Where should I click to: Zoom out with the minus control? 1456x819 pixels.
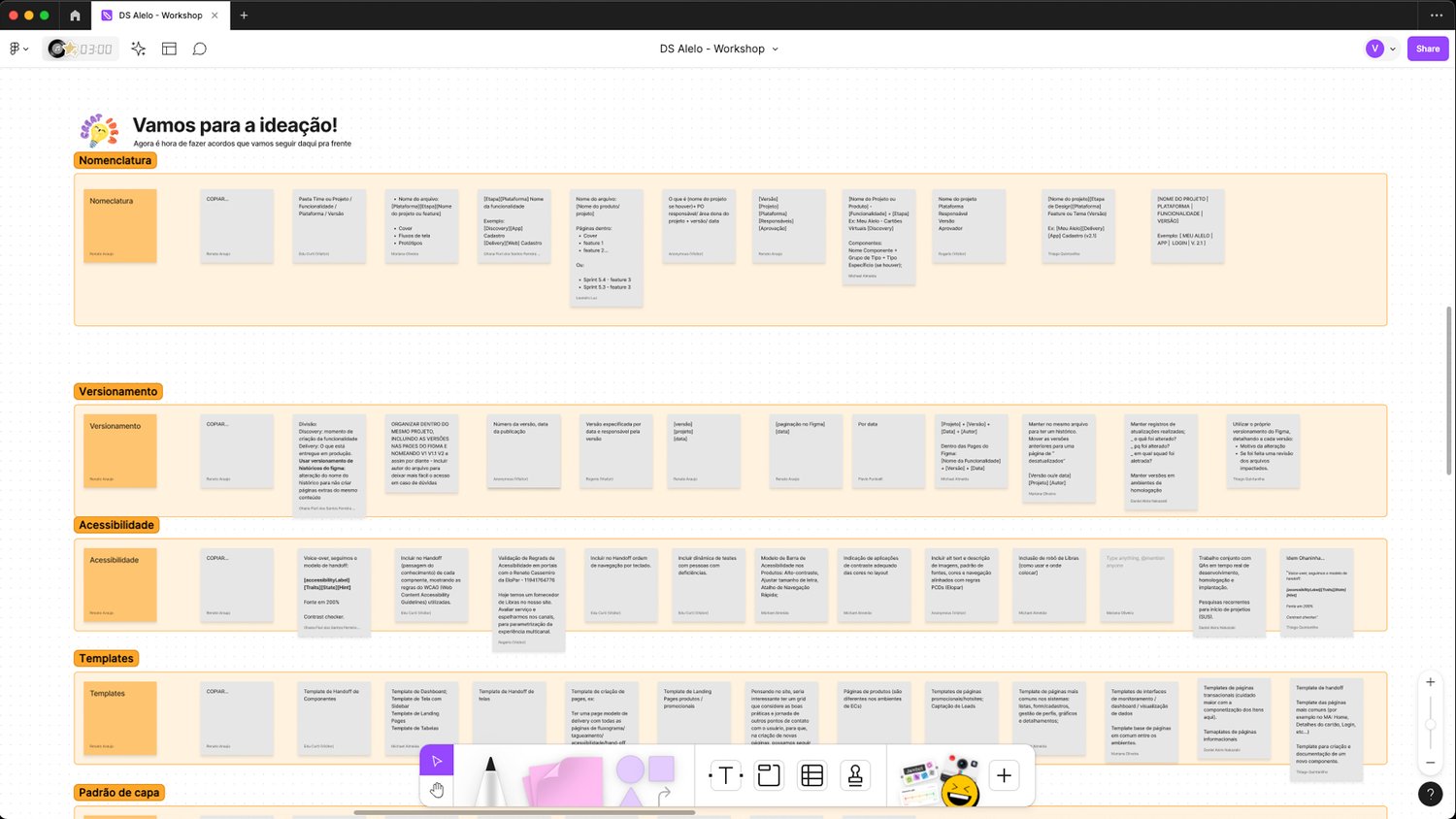coord(1430,763)
